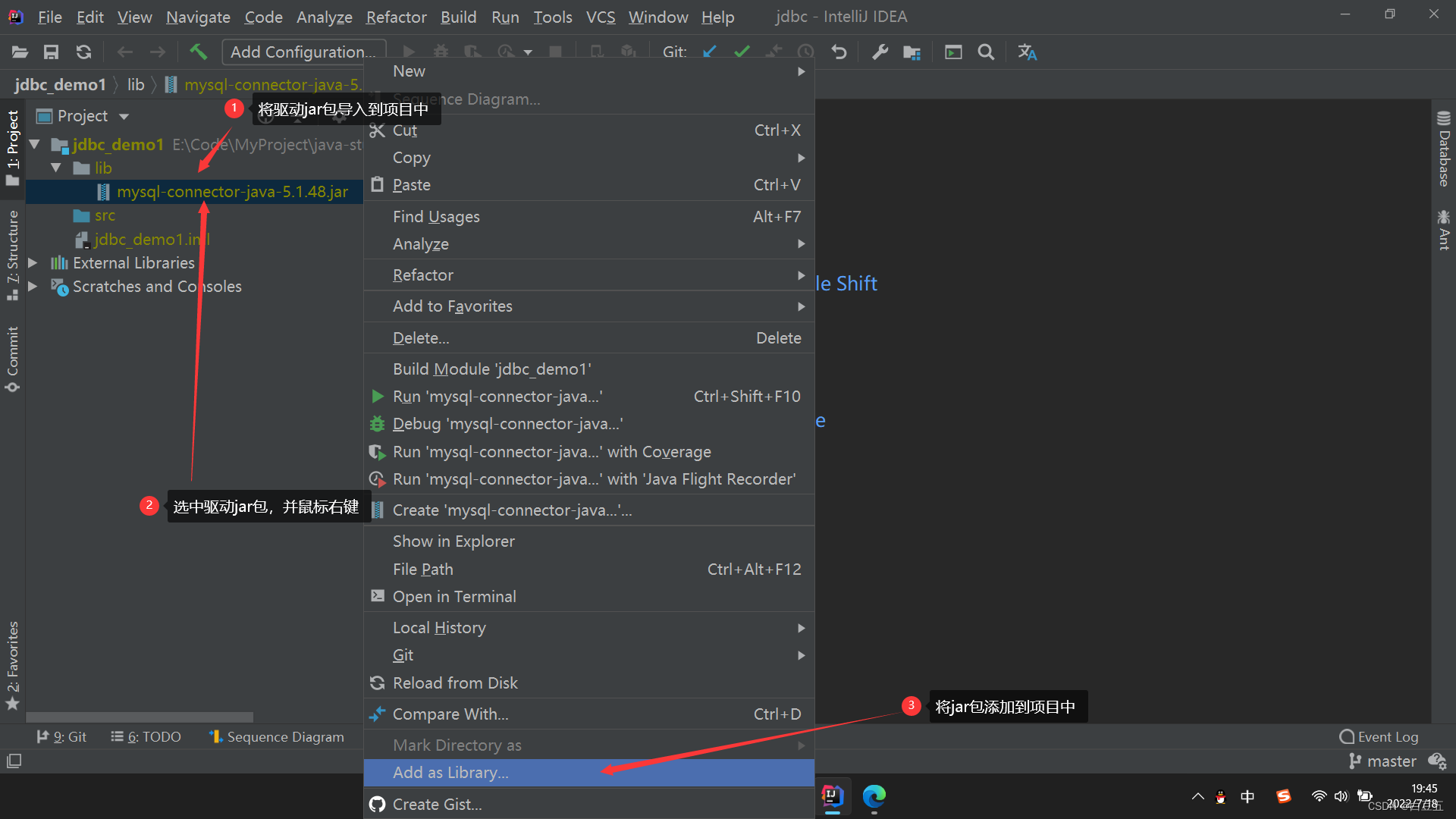Screen dimensions: 1456x819
Task: Select Create Gist... option
Action: 588,805
